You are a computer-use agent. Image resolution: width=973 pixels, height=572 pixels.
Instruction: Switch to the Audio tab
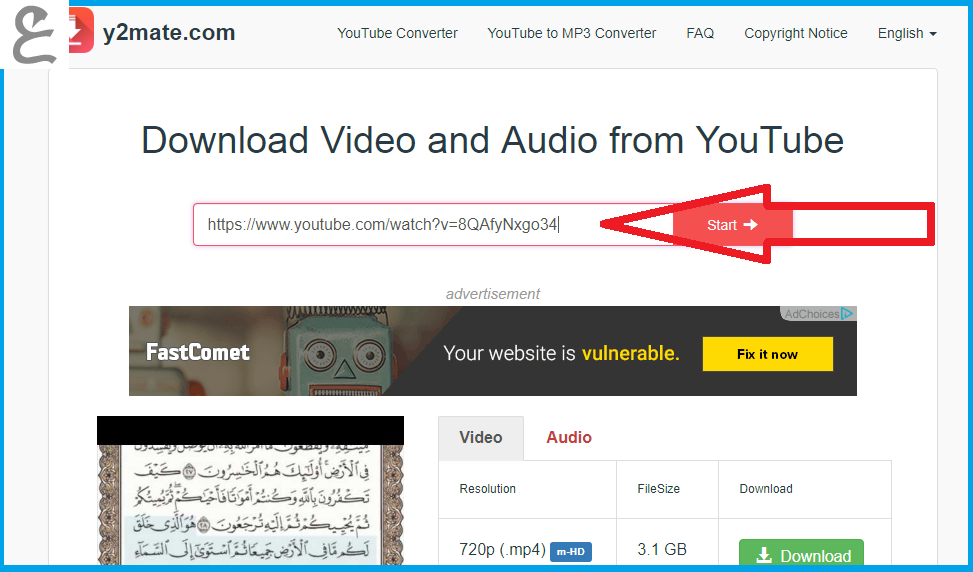click(x=569, y=437)
